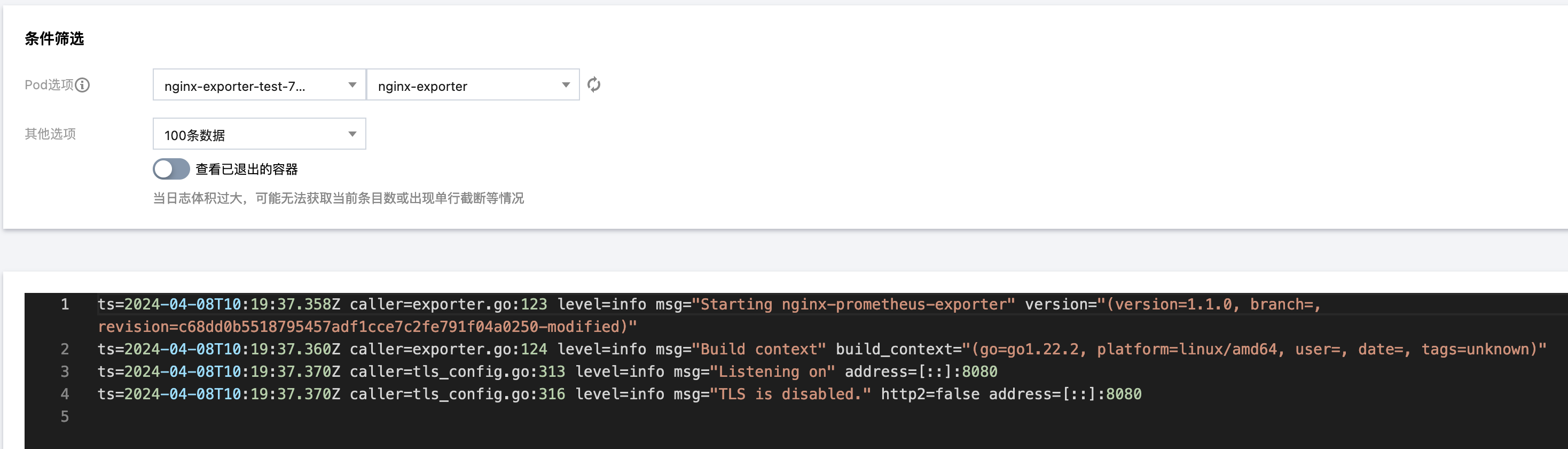
Task: Click the 查看已退出的容器 label text
Action: [247, 169]
